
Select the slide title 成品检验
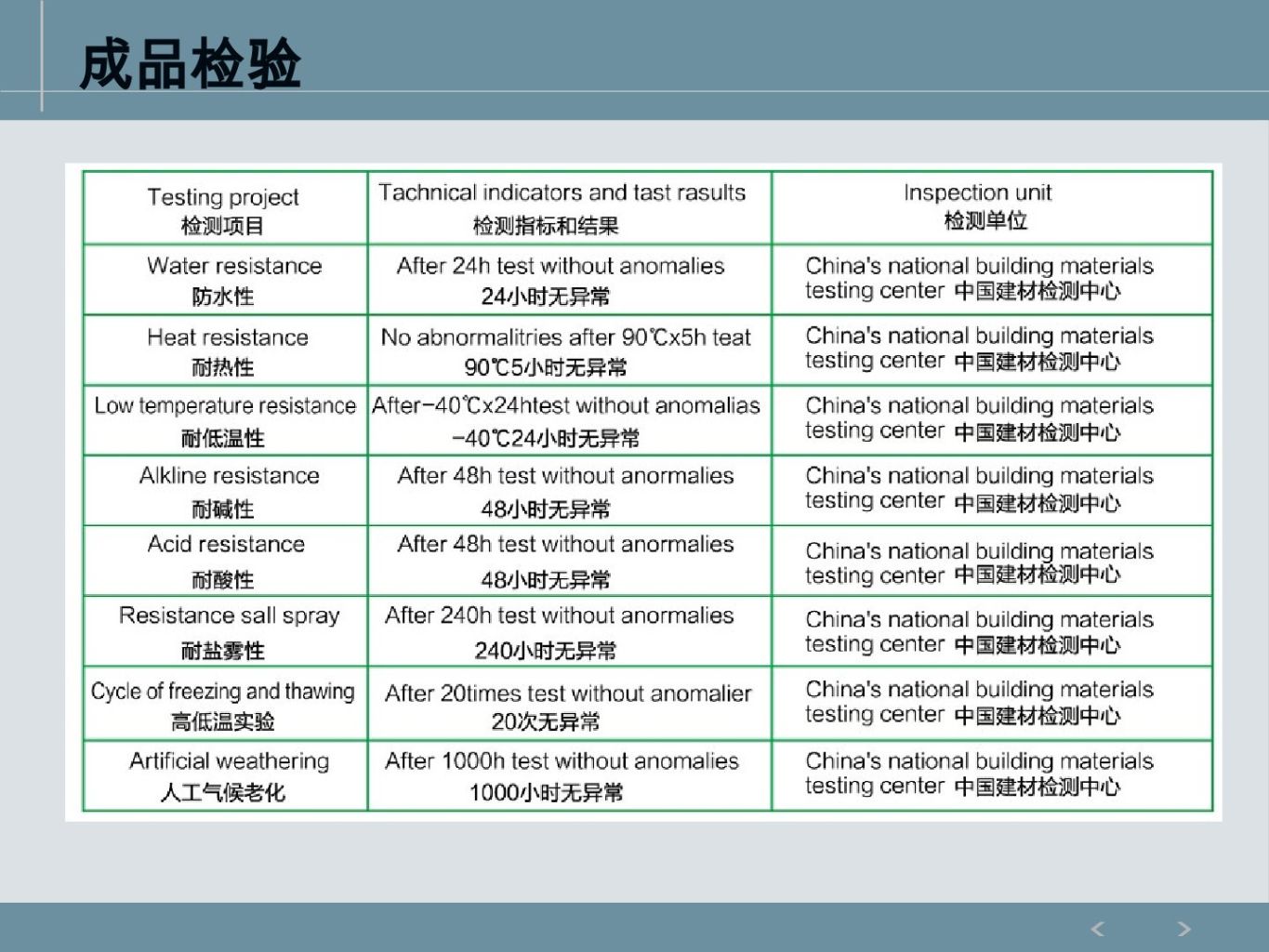(191, 64)
